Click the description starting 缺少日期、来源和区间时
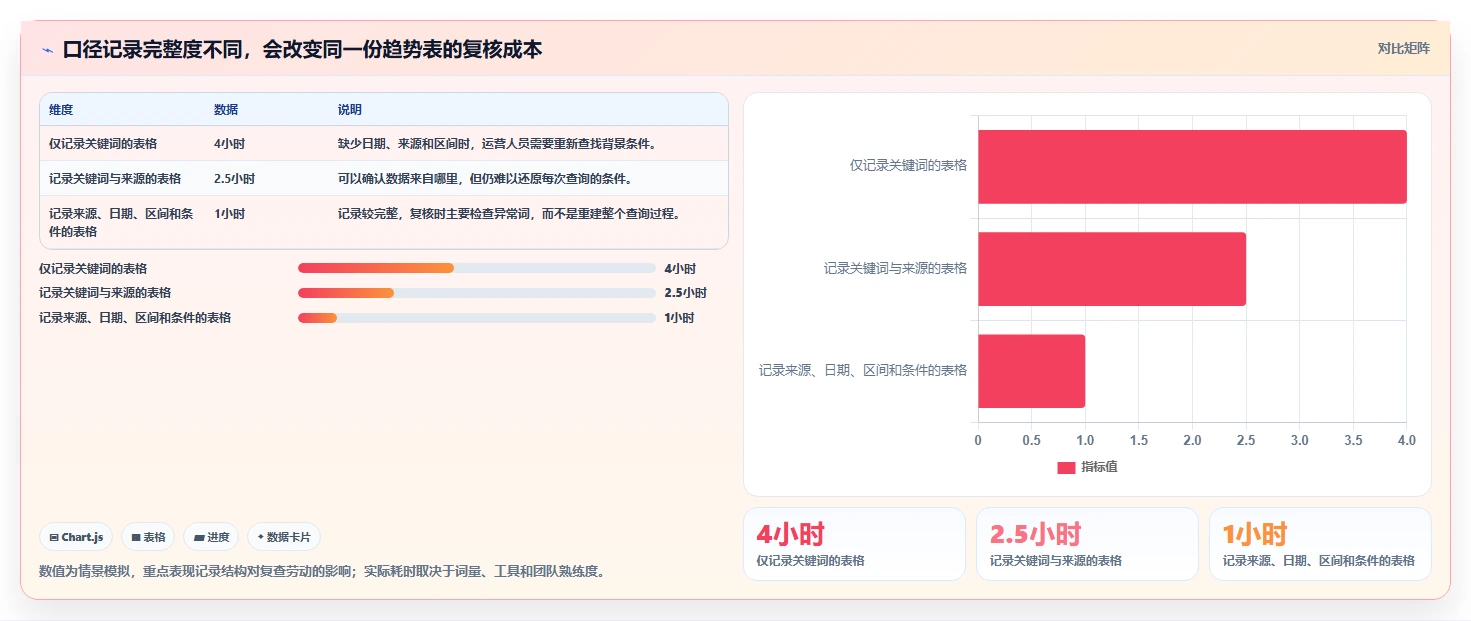This screenshot has height=621, width=1471. coord(497,143)
